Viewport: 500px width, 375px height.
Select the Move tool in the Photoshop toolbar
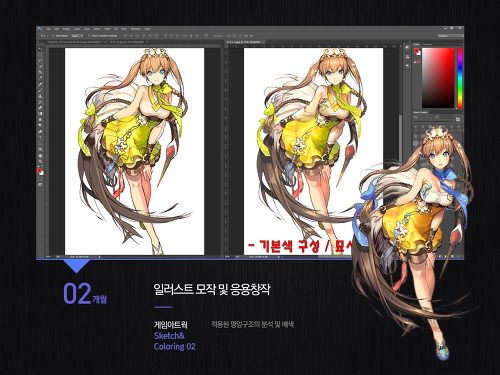40,49
